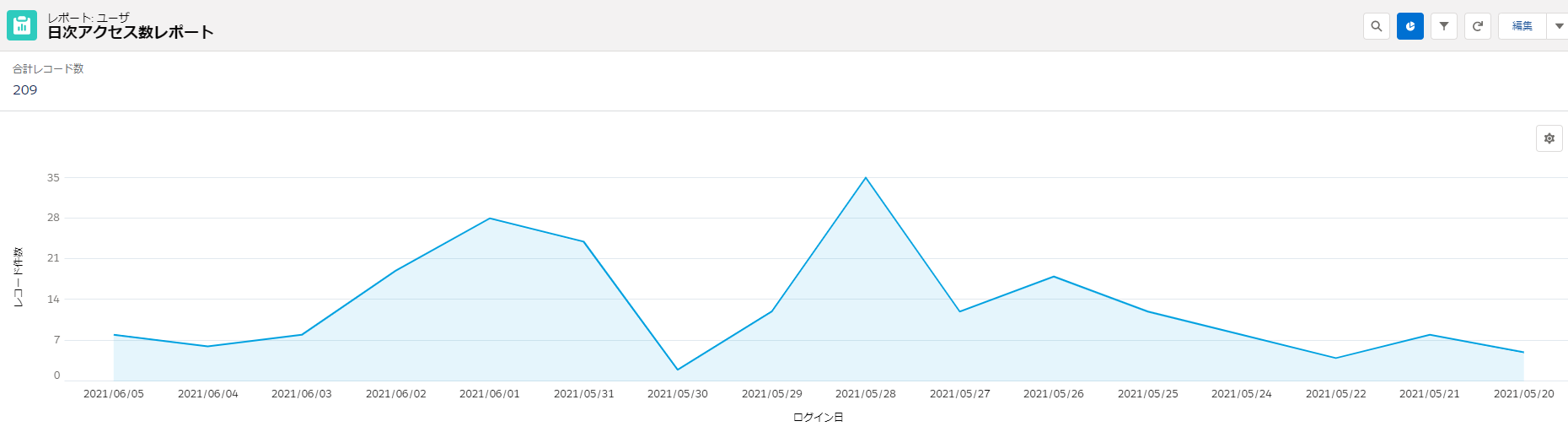
Task: Select the data point at 2021/05/22
Action: coord(1335,358)
